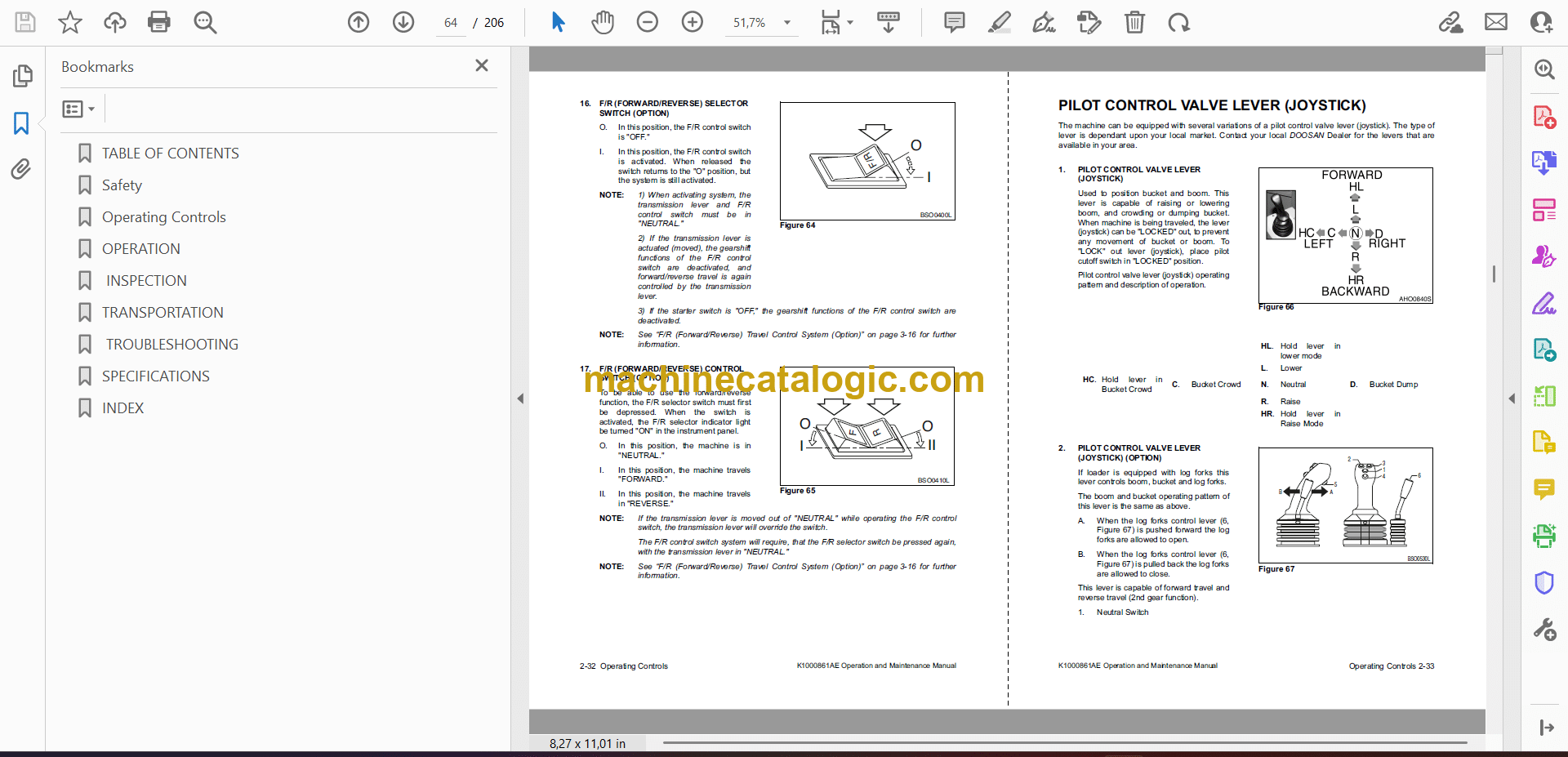Click the Delete trash icon

point(1134,22)
